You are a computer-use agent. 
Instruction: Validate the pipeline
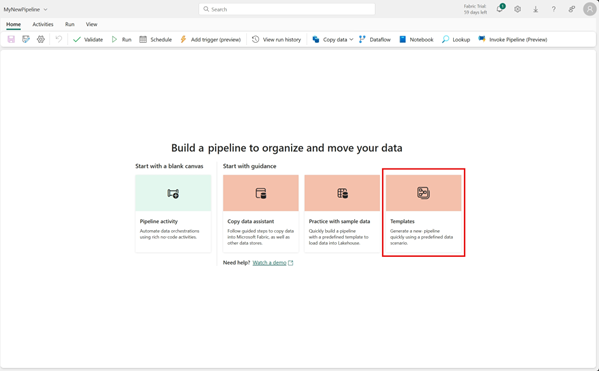[x=88, y=39]
